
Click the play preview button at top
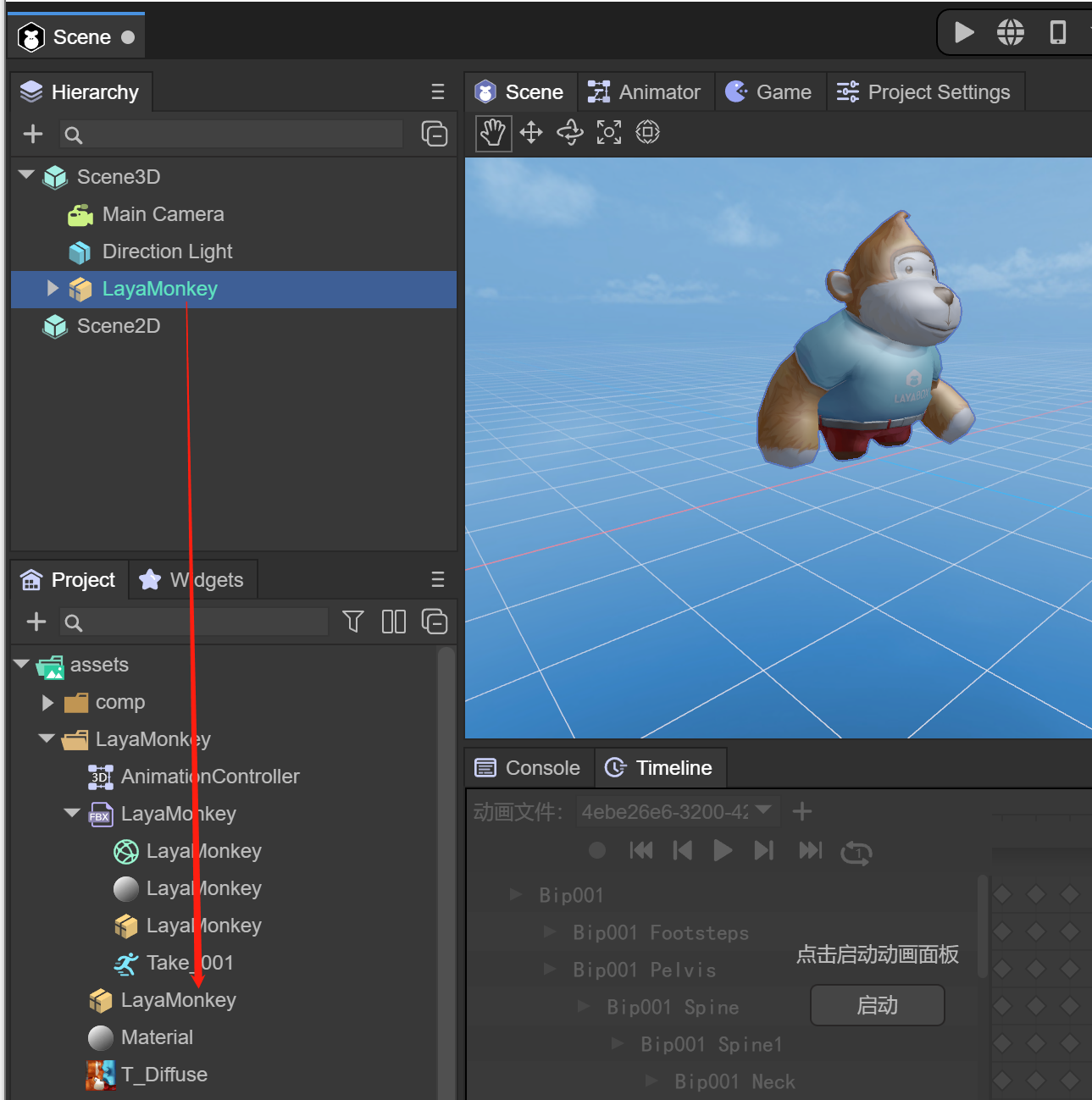pyautogui.click(x=963, y=33)
